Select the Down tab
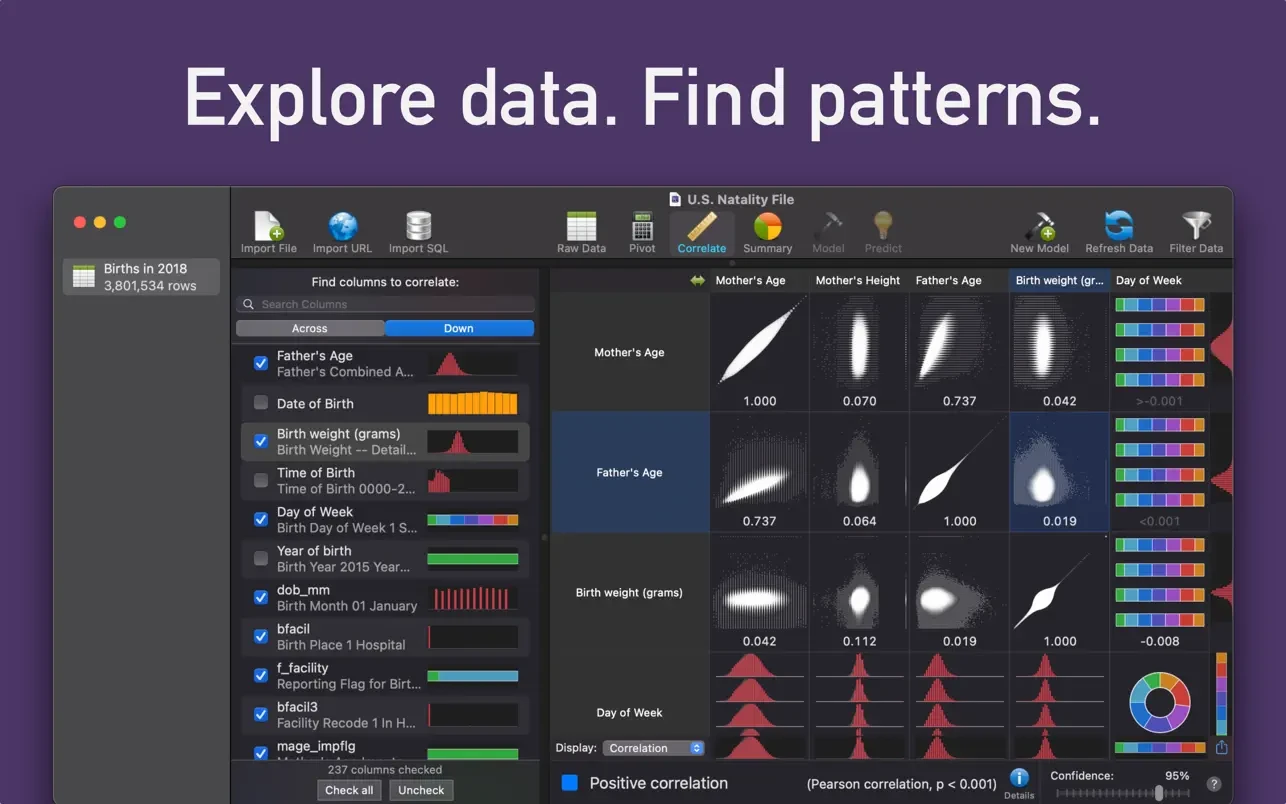 [x=459, y=328]
